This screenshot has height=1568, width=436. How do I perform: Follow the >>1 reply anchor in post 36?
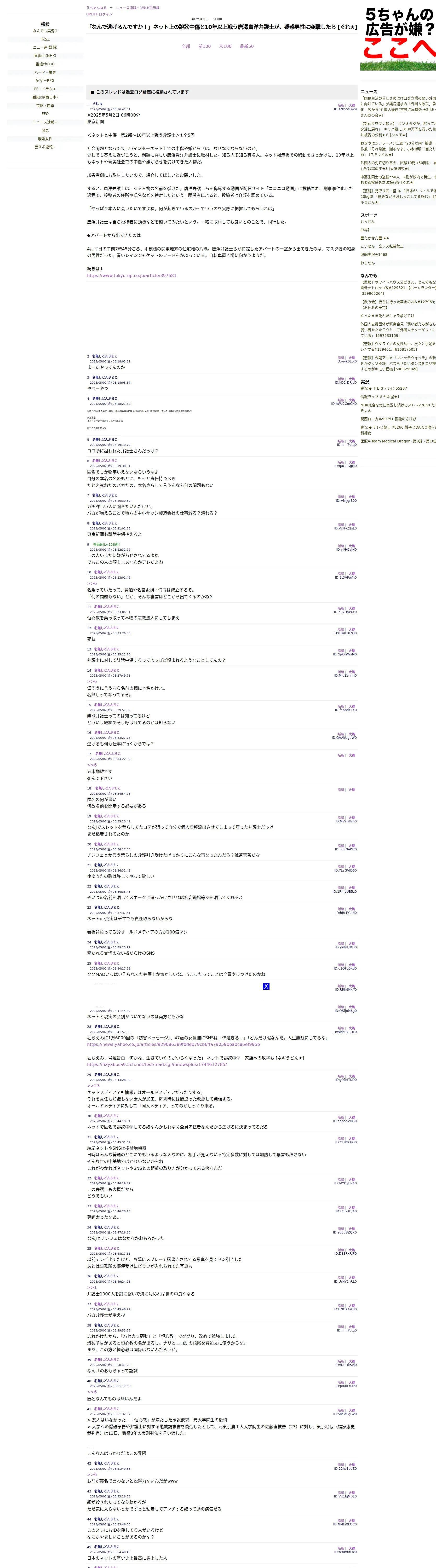pyautogui.click(x=92, y=1287)
